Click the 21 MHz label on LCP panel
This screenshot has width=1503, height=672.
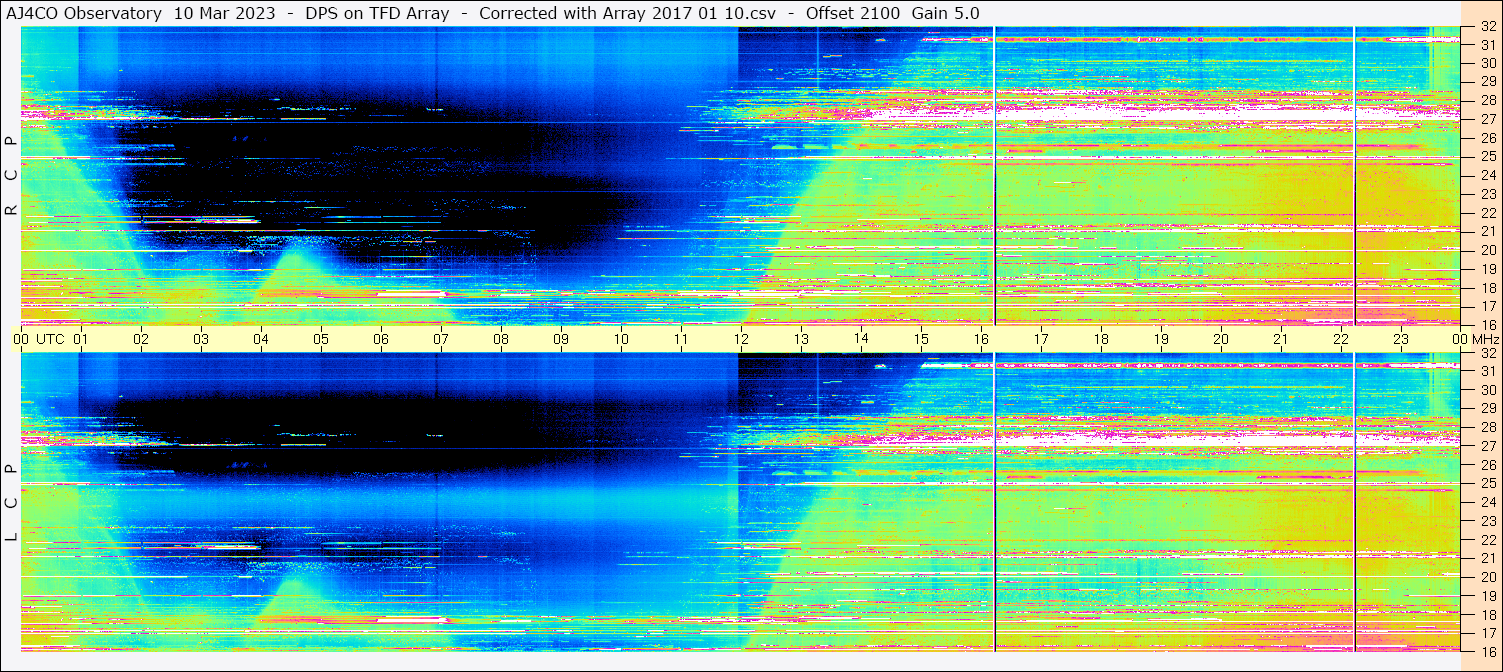pyautogui.click(x=1488, y=558)
